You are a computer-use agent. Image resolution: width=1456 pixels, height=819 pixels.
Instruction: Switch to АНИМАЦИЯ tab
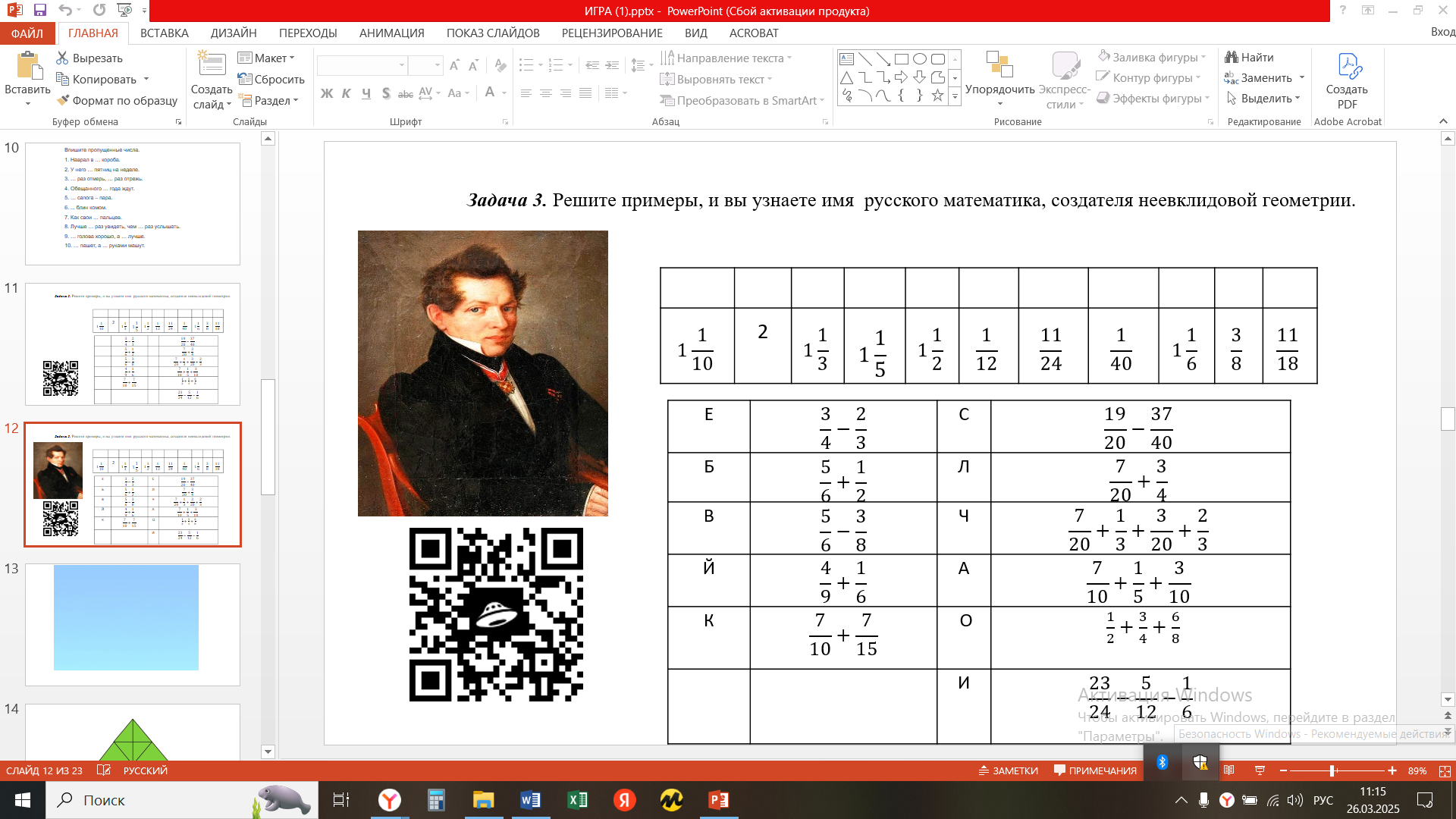392,33
